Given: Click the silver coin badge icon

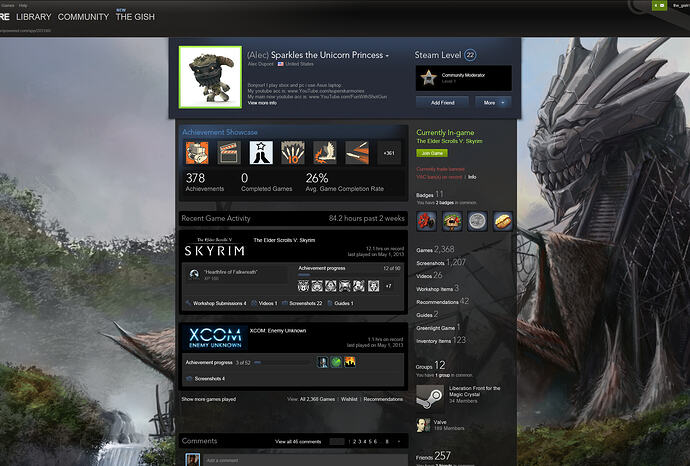Looking at the screenshot, I should coord(477,221).
